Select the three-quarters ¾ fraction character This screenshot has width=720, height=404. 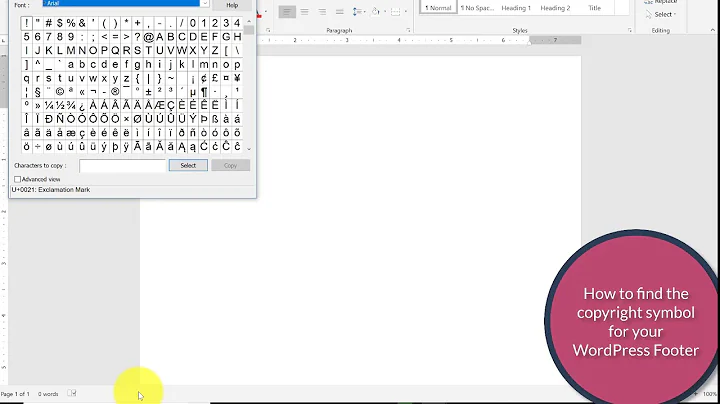(x=71, y=105)
